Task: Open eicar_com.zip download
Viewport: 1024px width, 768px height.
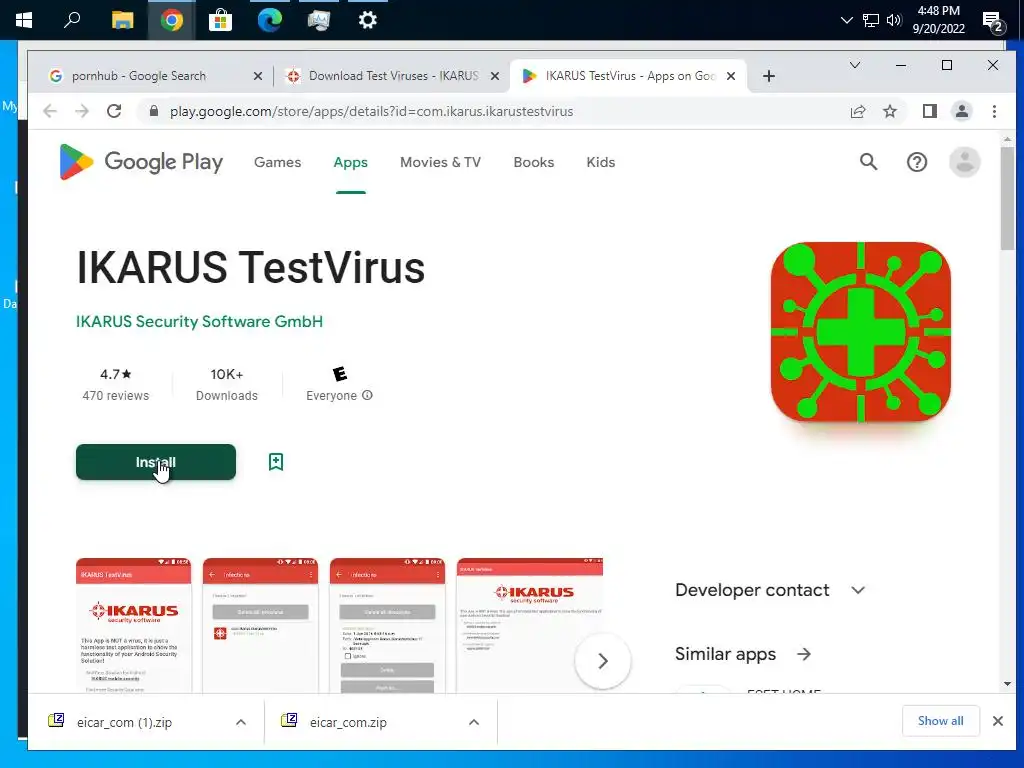Action: (348, 722)
